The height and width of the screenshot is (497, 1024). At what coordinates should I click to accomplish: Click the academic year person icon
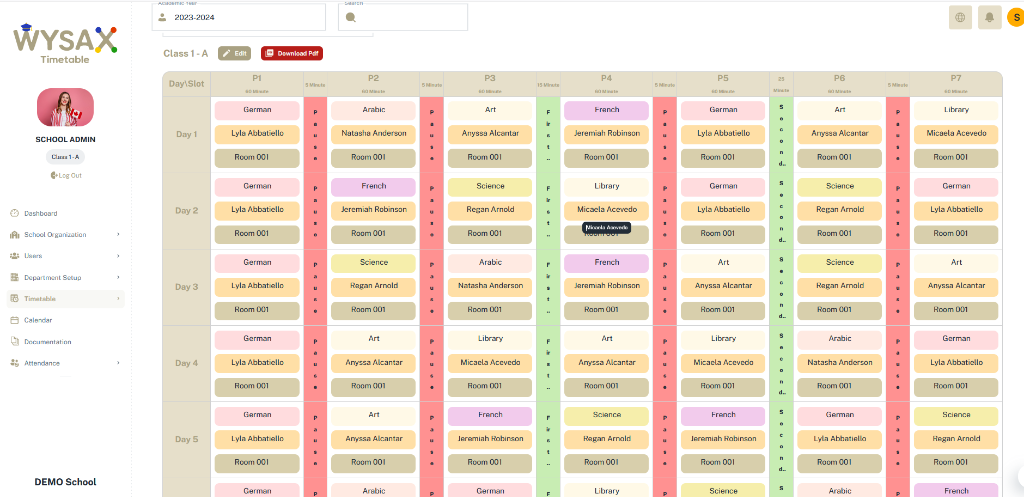click(x=163, y=18)
